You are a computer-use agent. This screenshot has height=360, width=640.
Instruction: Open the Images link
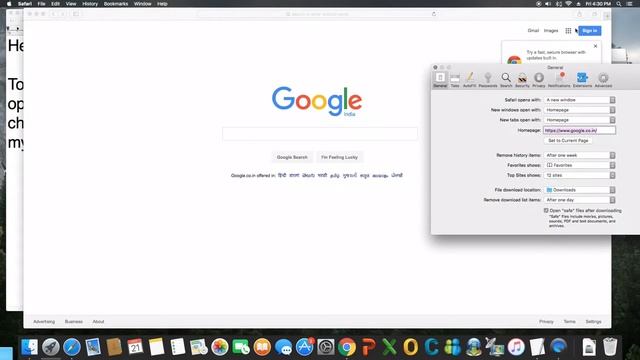pyautogui.click(x=551, y=31)
